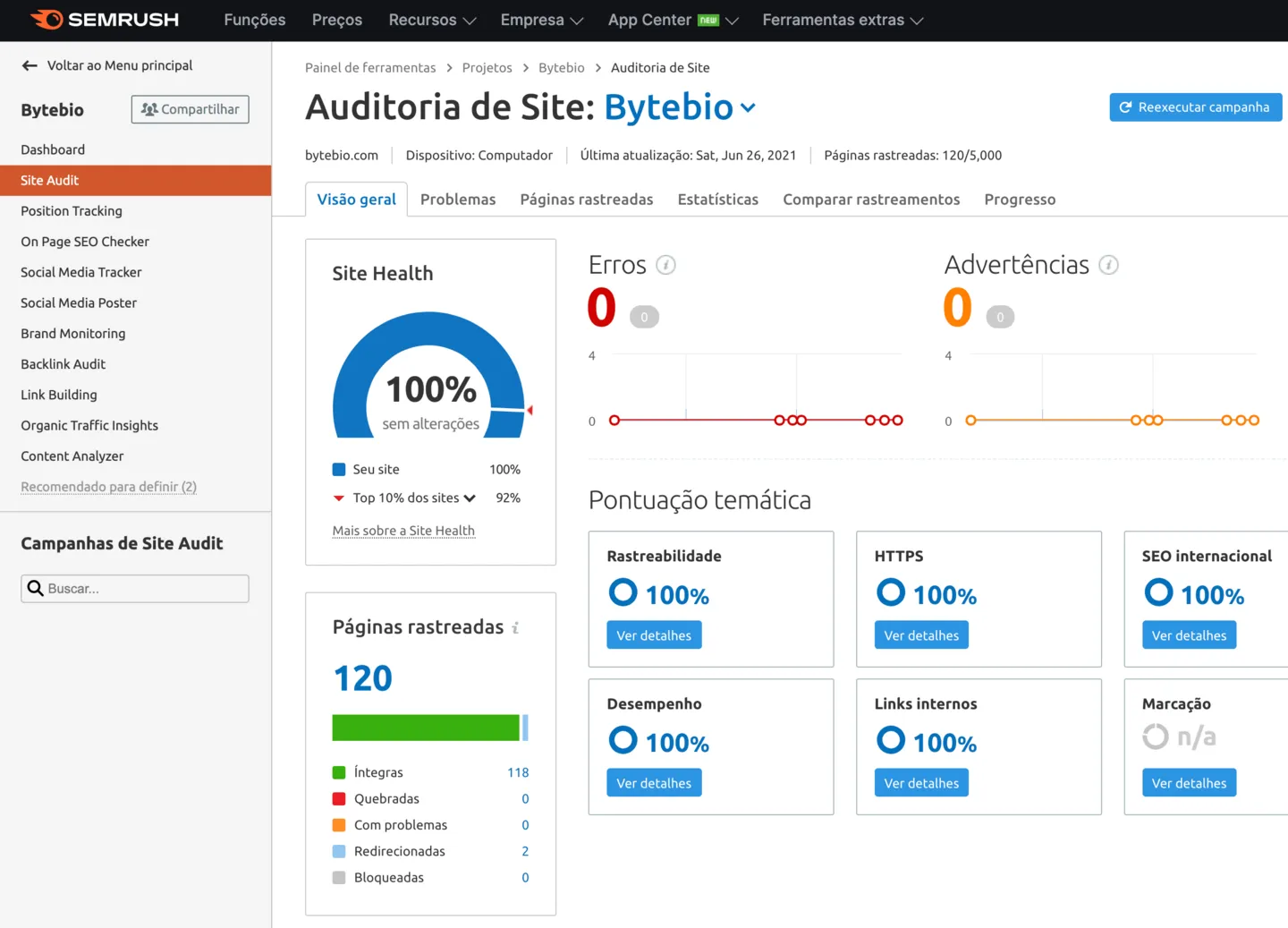Click the gray 0 badge under Advertências
Screen dimensions: 1288x928
point(1000,317)
